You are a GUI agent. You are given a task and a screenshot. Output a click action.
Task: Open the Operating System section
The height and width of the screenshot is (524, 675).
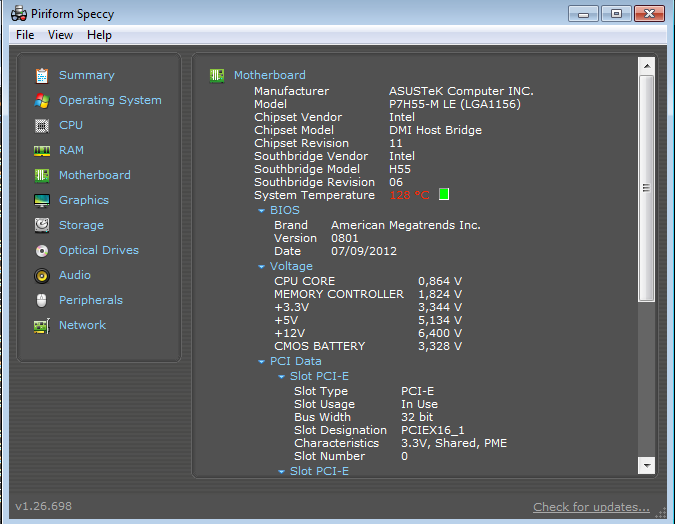click(x=110, y=100)
